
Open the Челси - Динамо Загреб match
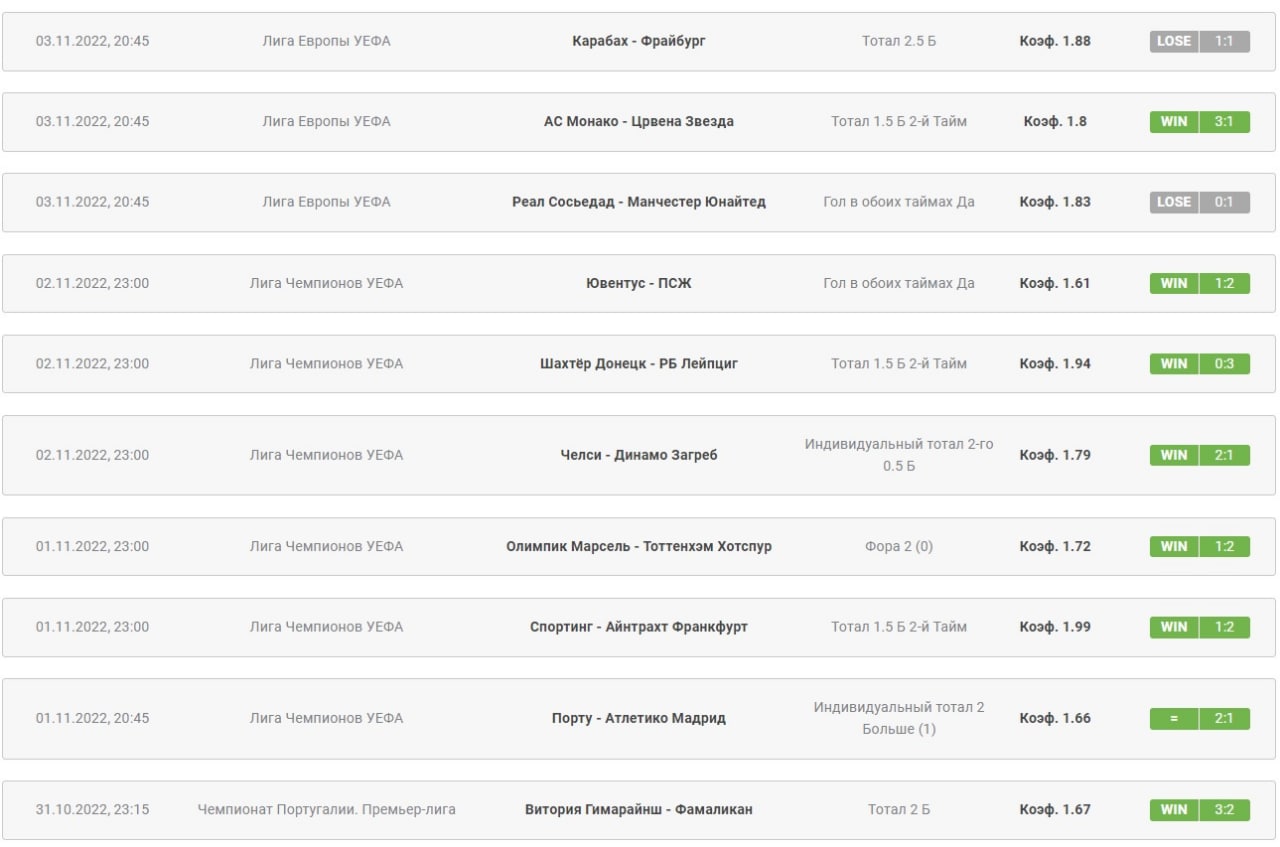638,455
